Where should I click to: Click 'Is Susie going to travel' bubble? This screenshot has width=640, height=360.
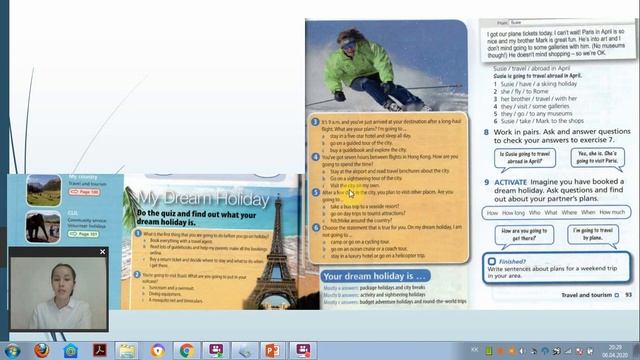point(525,158)
